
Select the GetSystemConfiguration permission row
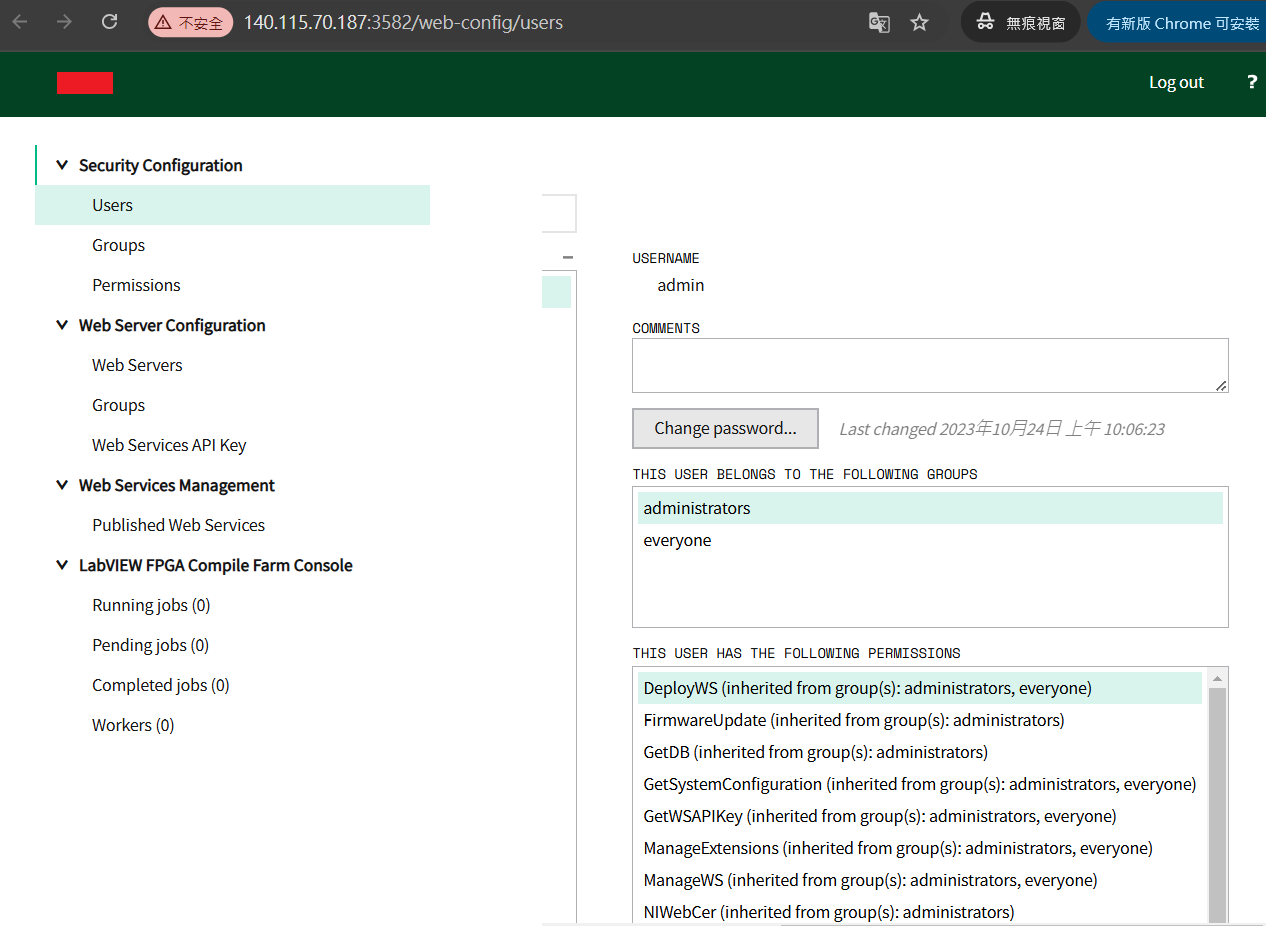(920, 784)
